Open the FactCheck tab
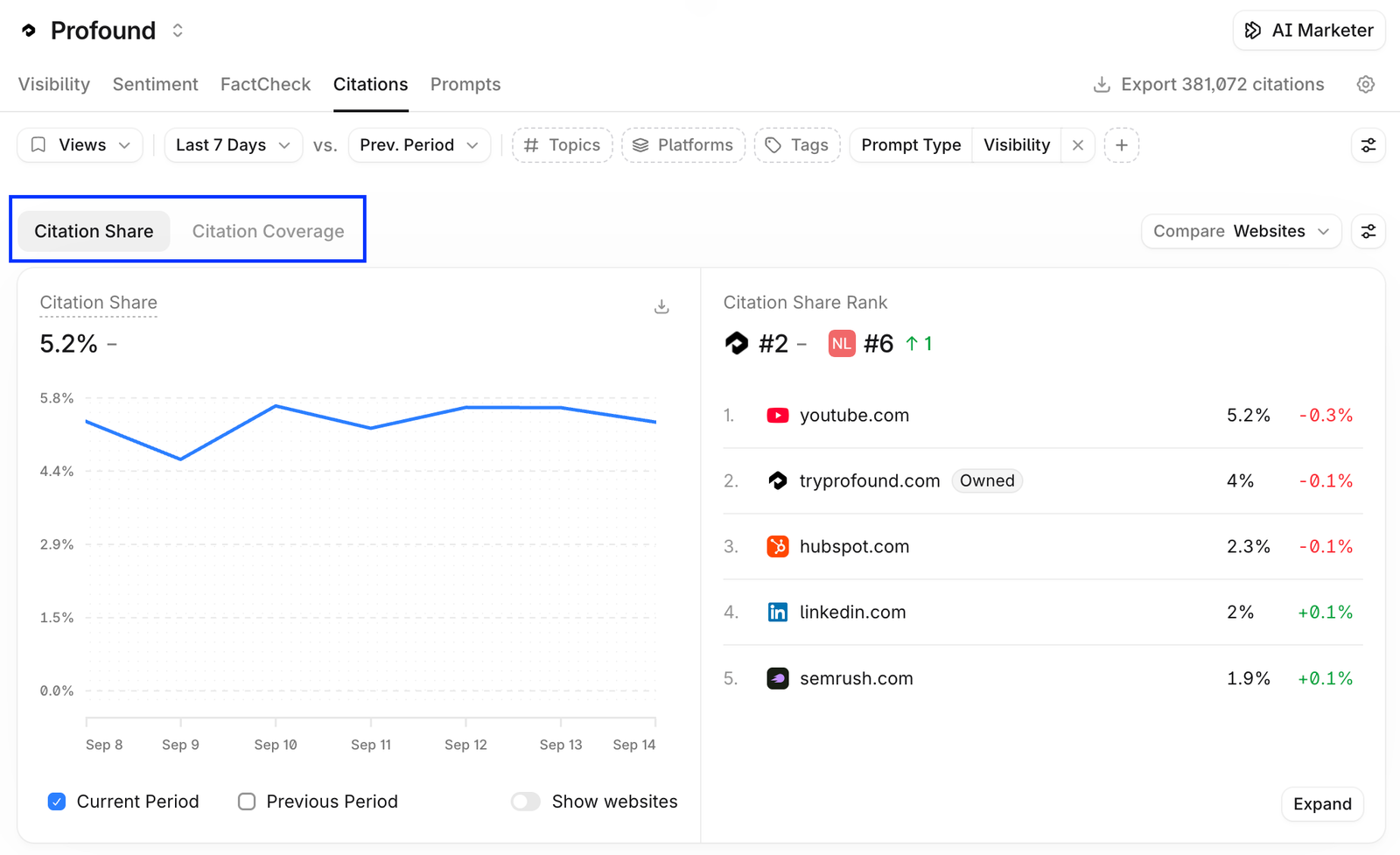Image resolution: width=1400 pixels, height=855 pixels. pos(265,84)
